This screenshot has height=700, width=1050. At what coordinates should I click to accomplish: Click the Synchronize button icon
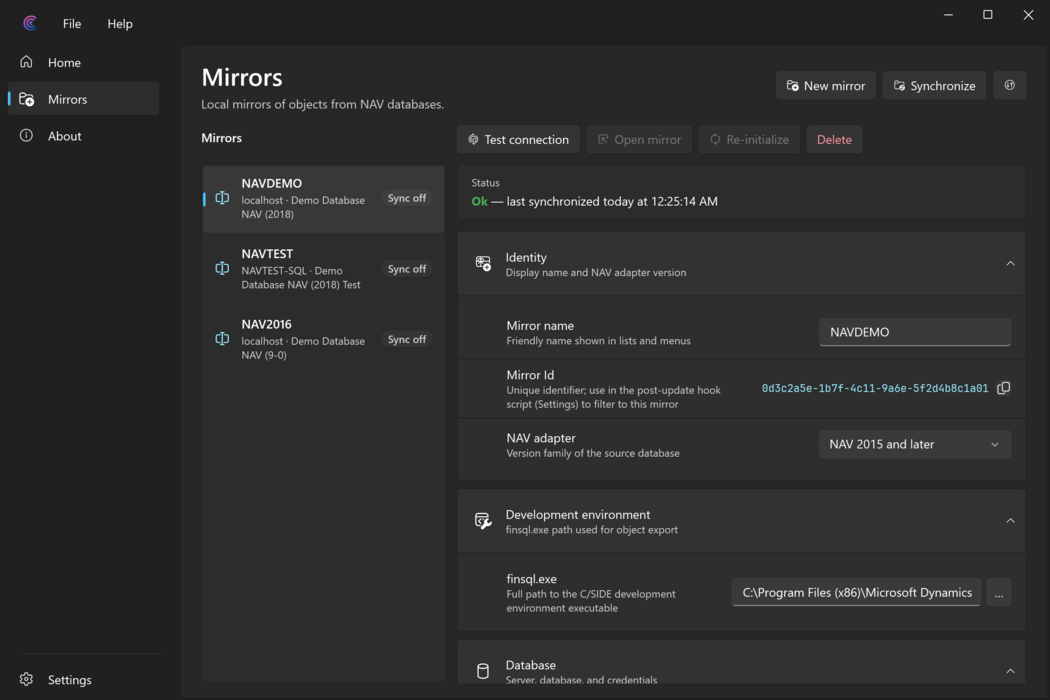[899, 86]
